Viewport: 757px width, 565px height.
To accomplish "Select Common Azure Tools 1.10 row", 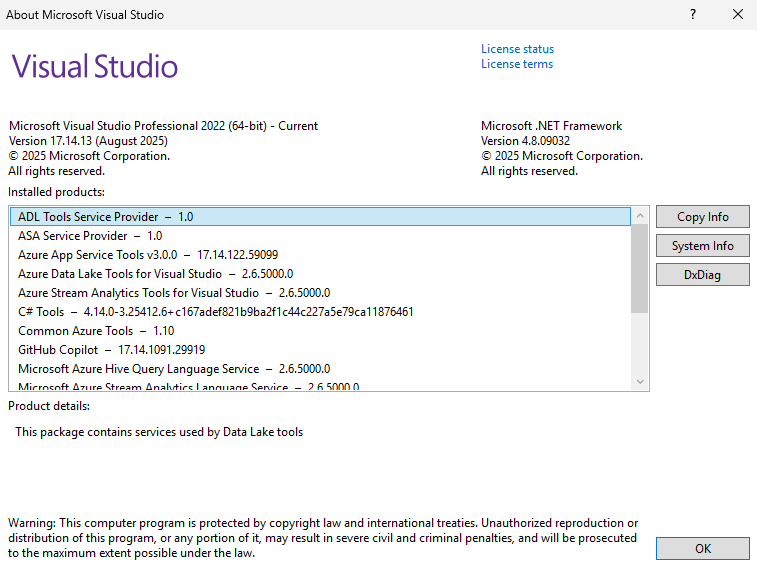I will 320,331.
